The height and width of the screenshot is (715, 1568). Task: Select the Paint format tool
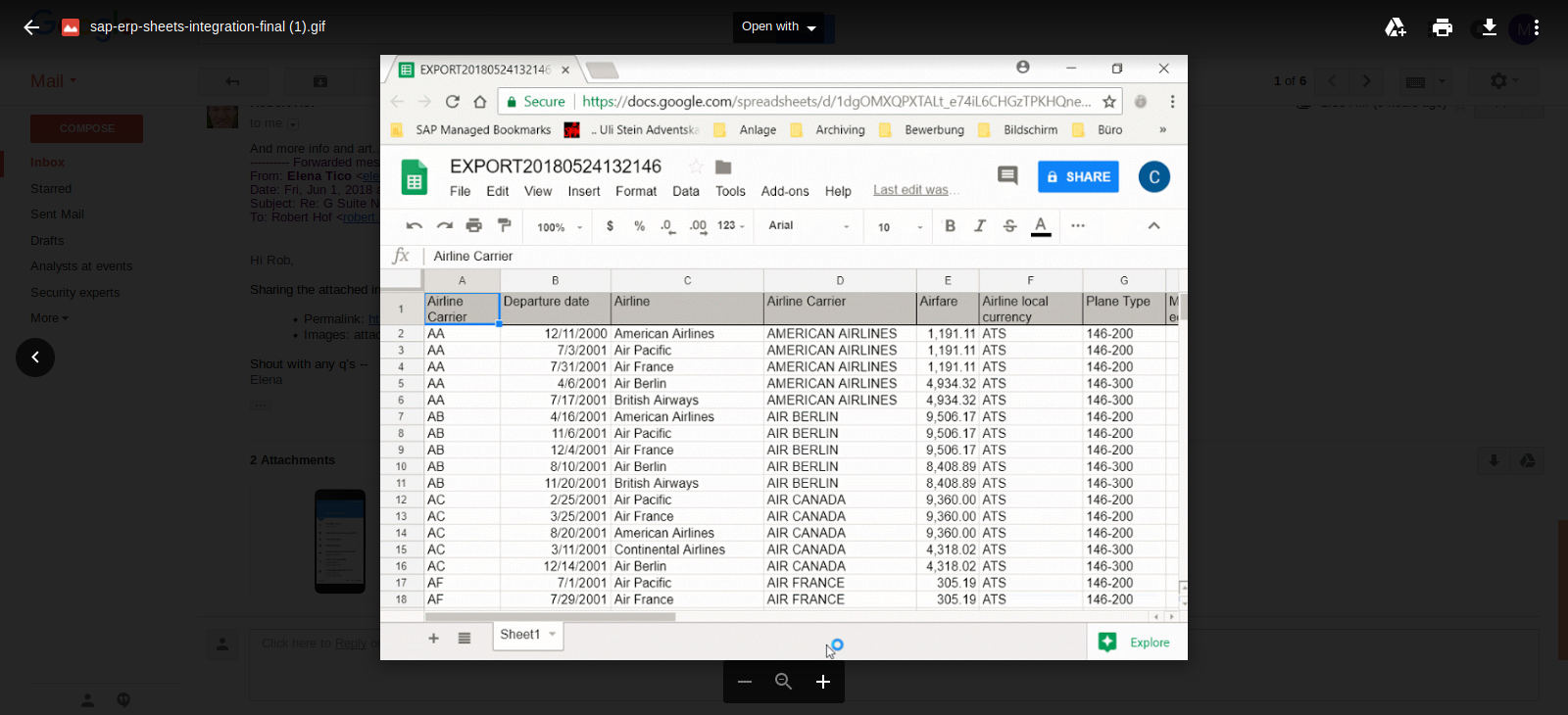pyautogui.click(x=505, y=225)
